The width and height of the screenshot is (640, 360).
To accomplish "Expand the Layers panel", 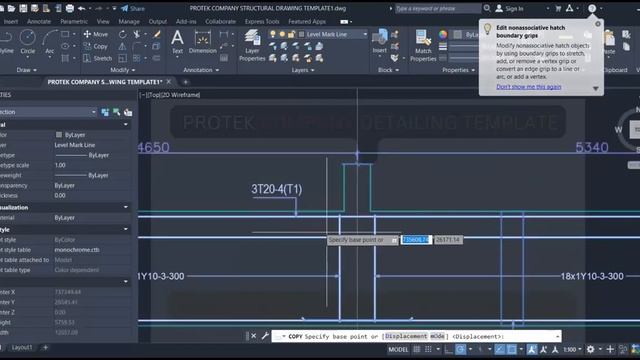I will coord(303,70).
